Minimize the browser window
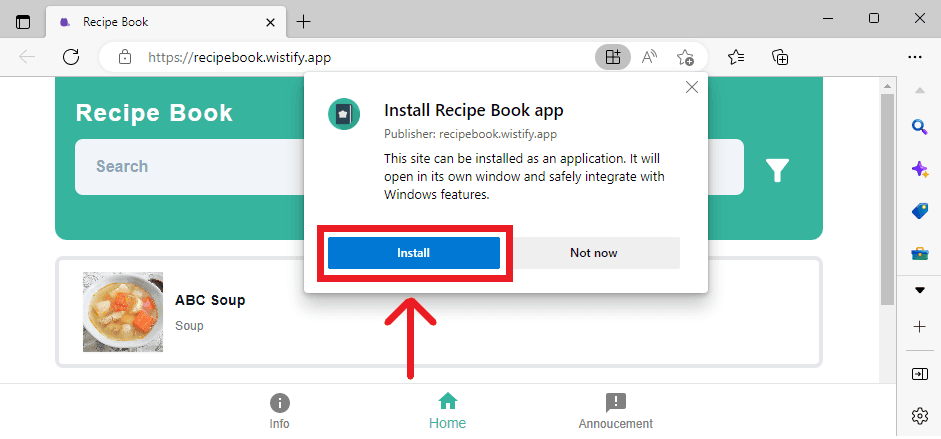Screen dimensions: 941x439 click(x=828, y=19)
